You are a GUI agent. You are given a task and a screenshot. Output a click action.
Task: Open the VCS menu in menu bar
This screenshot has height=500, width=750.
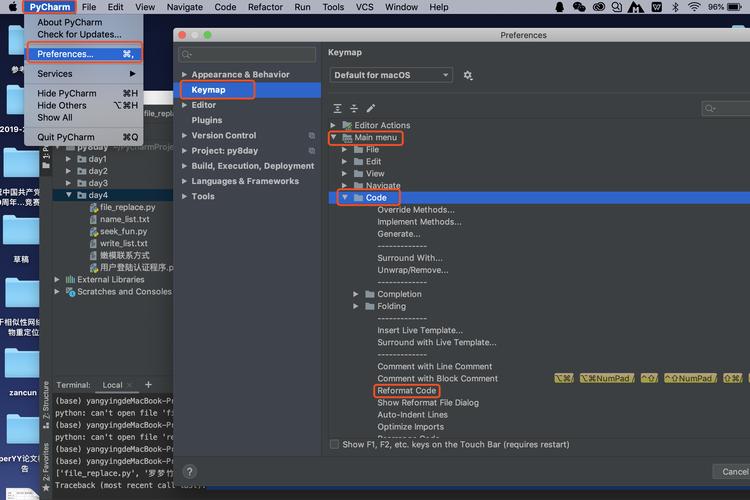(x=364, y=7)
